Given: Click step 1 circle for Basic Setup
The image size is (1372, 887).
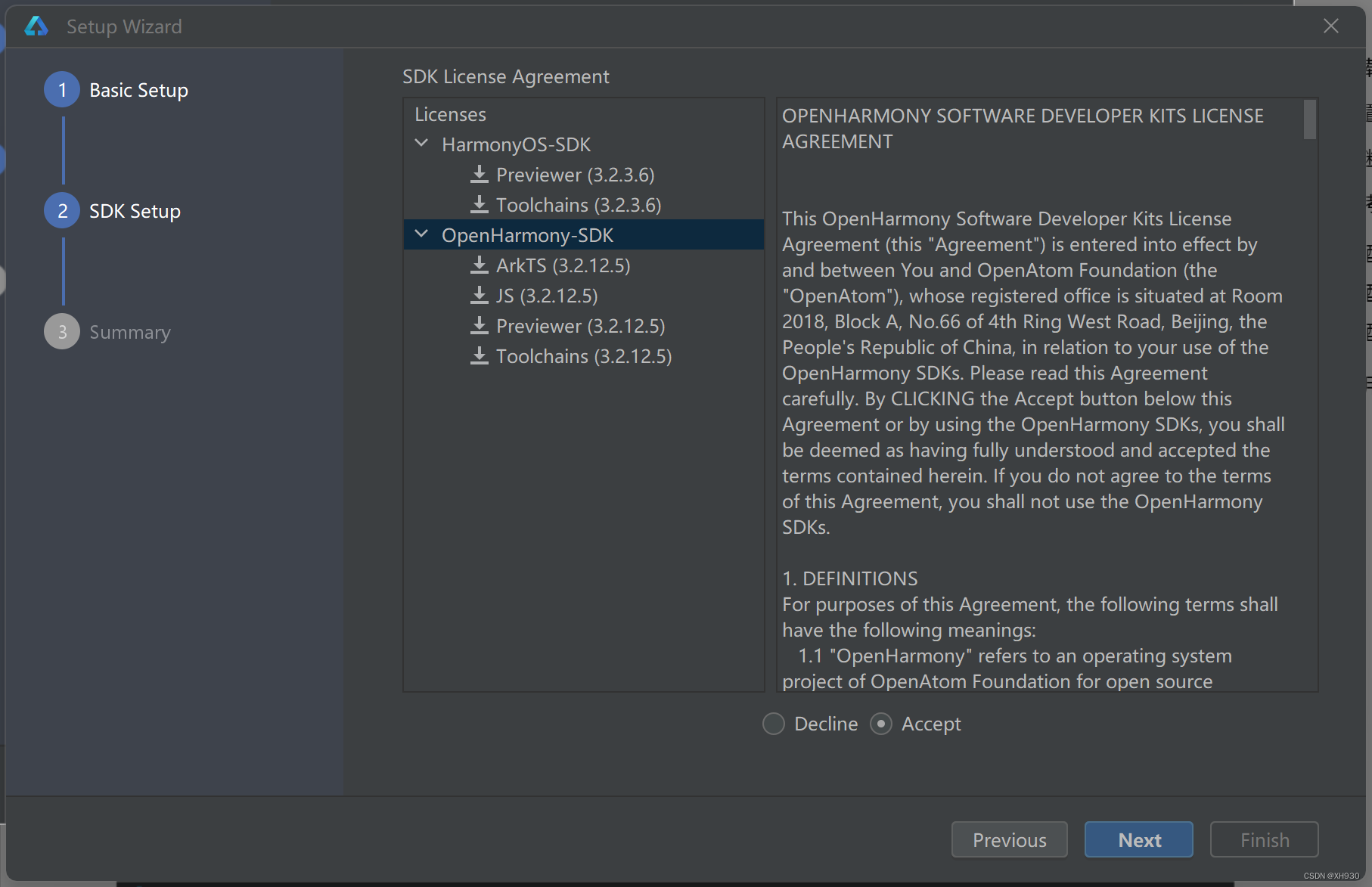Looking at the screenshot, I should click(x=62, y=90).
